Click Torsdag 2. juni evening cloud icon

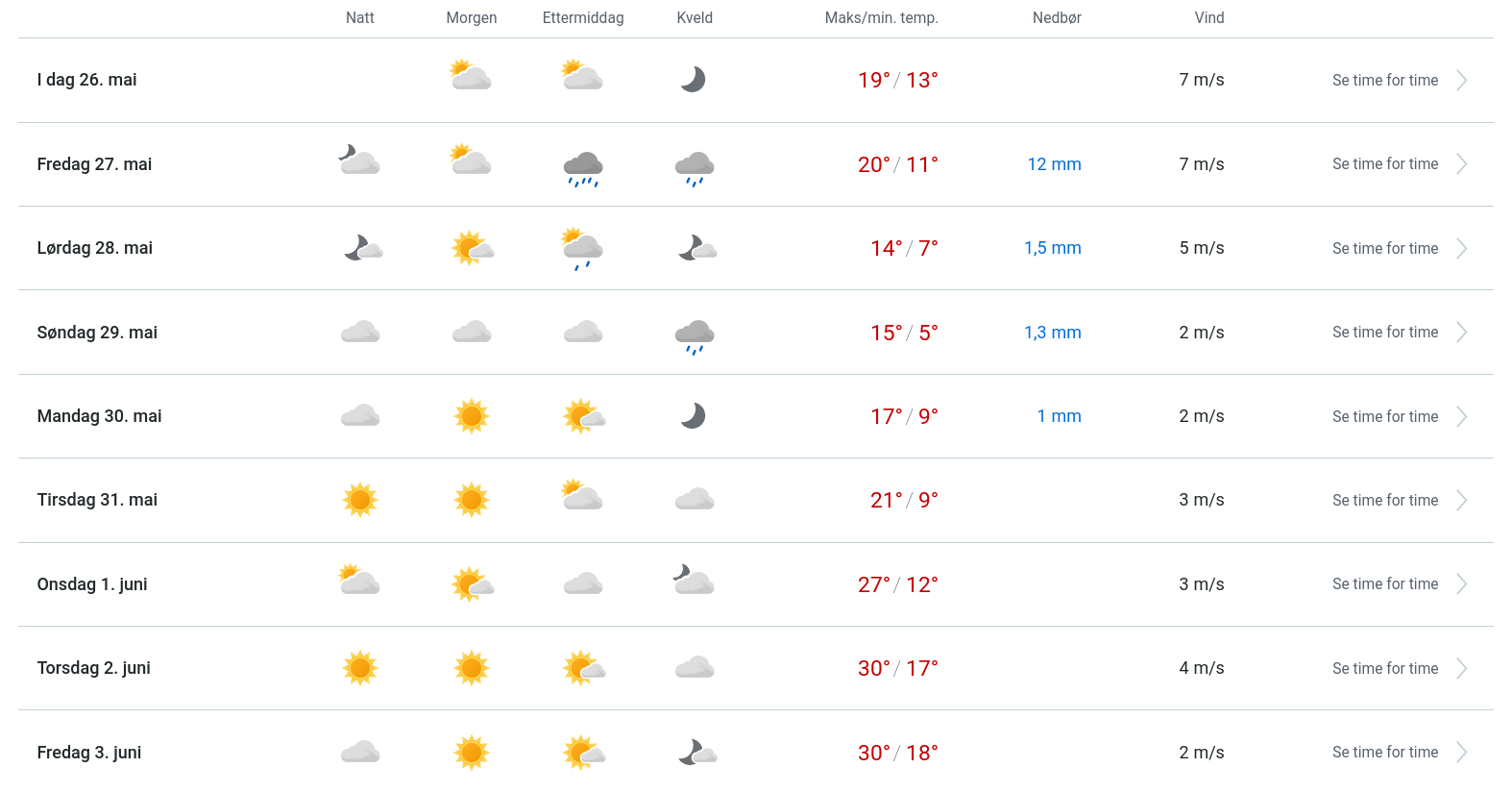(x=695, y=667)
